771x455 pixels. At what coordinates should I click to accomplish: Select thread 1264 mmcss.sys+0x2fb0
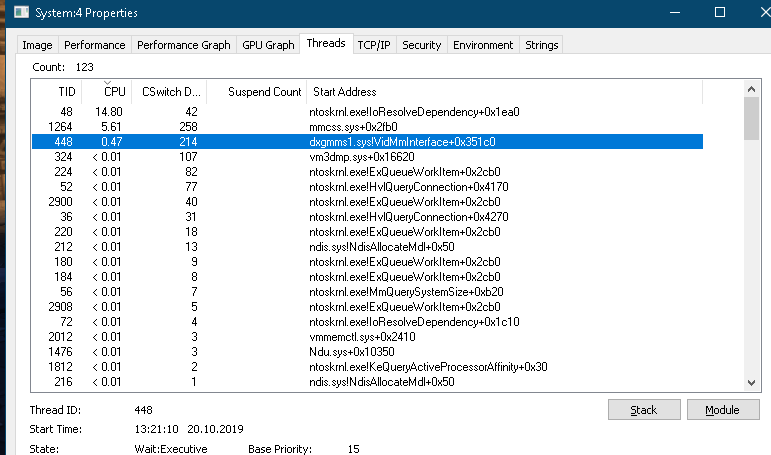[367, 127]
